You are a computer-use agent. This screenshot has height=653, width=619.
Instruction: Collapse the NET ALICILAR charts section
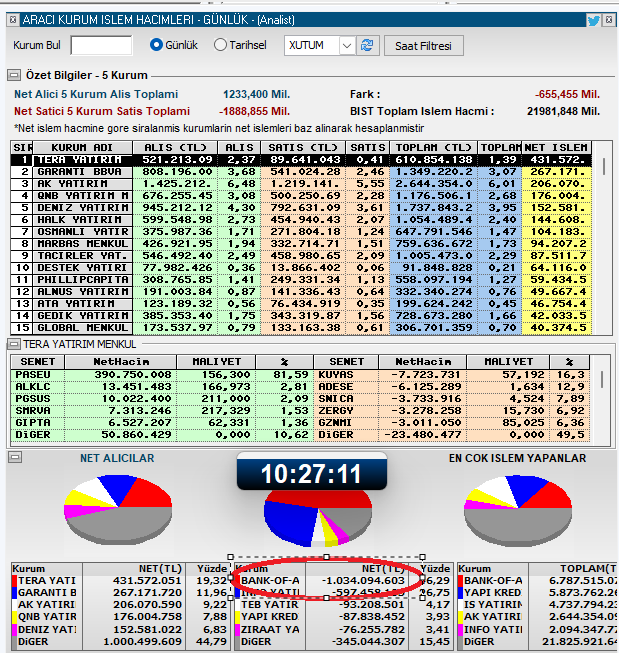click(15, 457)
